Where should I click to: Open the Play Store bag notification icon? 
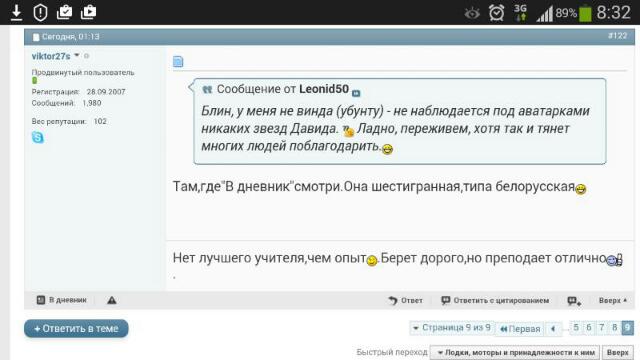coord(88,12)
